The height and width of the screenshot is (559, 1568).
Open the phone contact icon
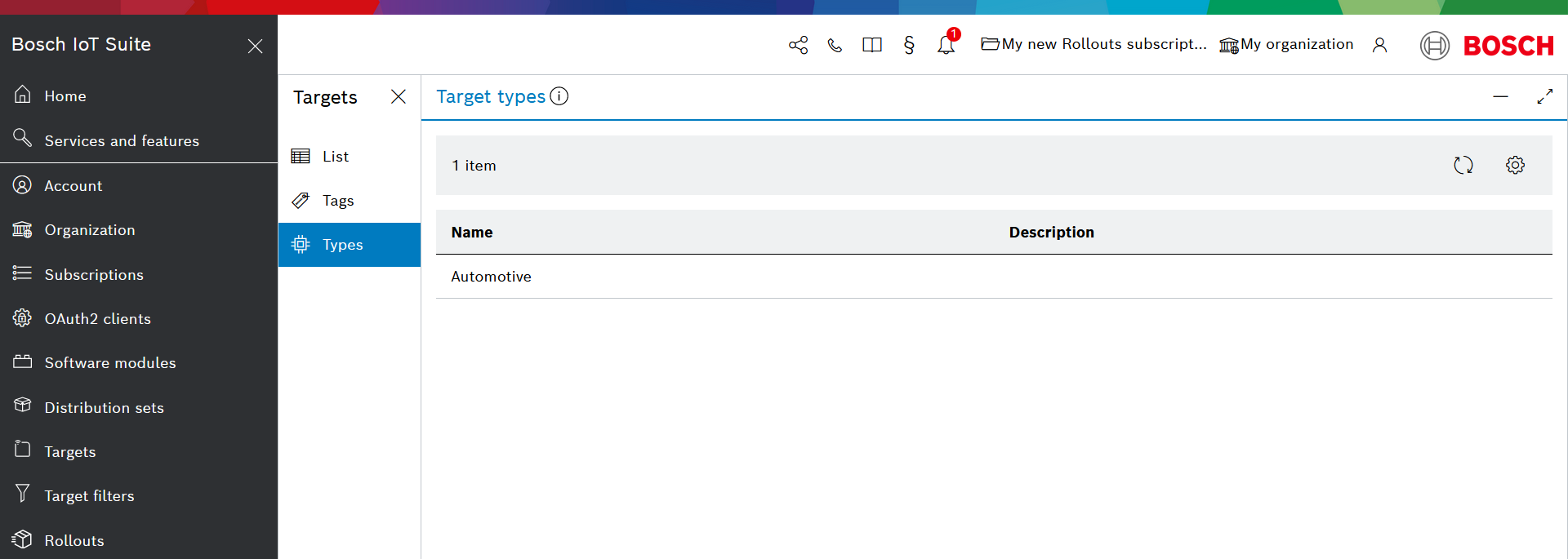tap(835, 45)
